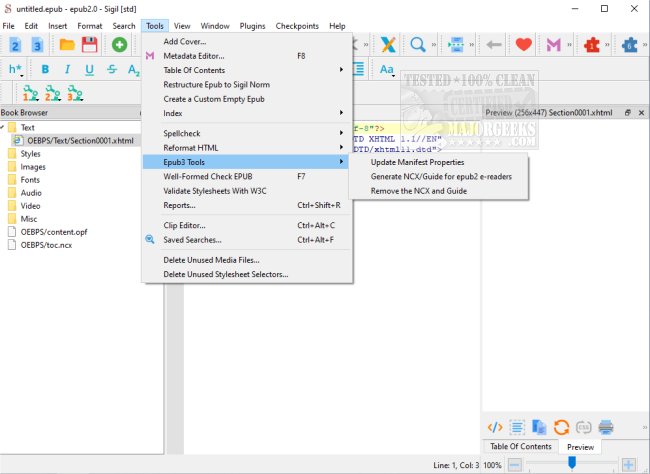Image resolution: width=650 pixels, height=474 pixels.
Task: Select OEBPS/content.opf file
Action: coord(54,232)
